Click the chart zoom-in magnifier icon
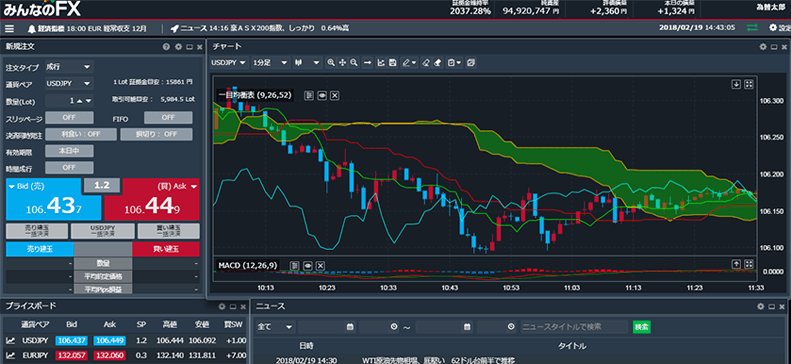Viewport: 791px width, 364px height. [x=331, y=63]
